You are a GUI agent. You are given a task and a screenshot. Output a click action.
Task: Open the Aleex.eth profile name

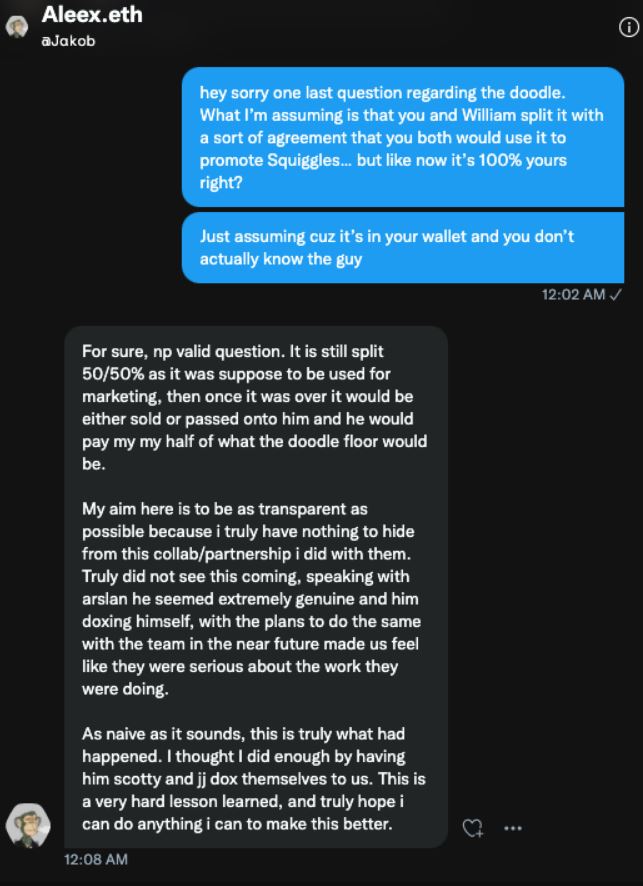pos(92,15)
